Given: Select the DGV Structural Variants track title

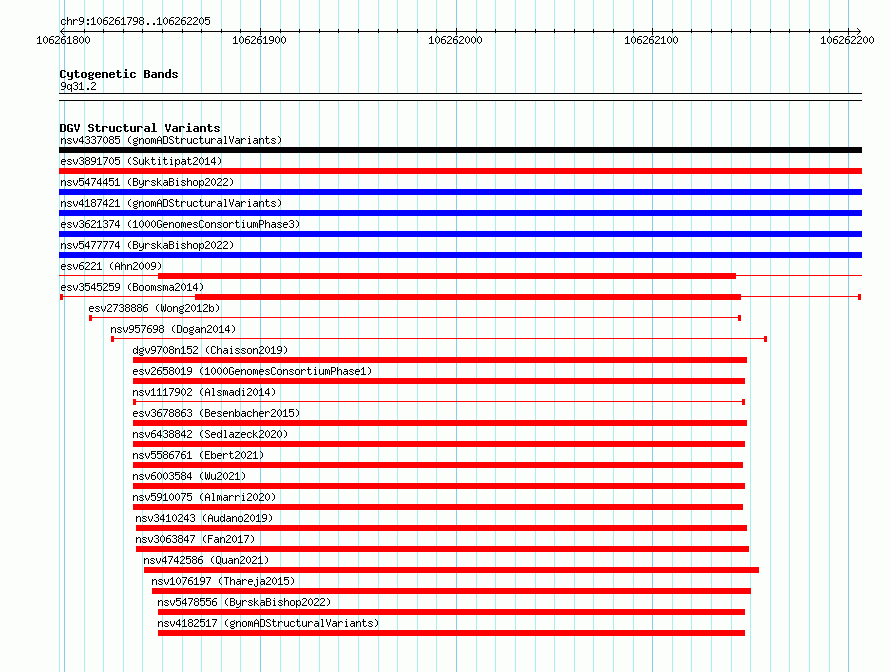Looking at the screenshot, I should [x=140, y=128].
